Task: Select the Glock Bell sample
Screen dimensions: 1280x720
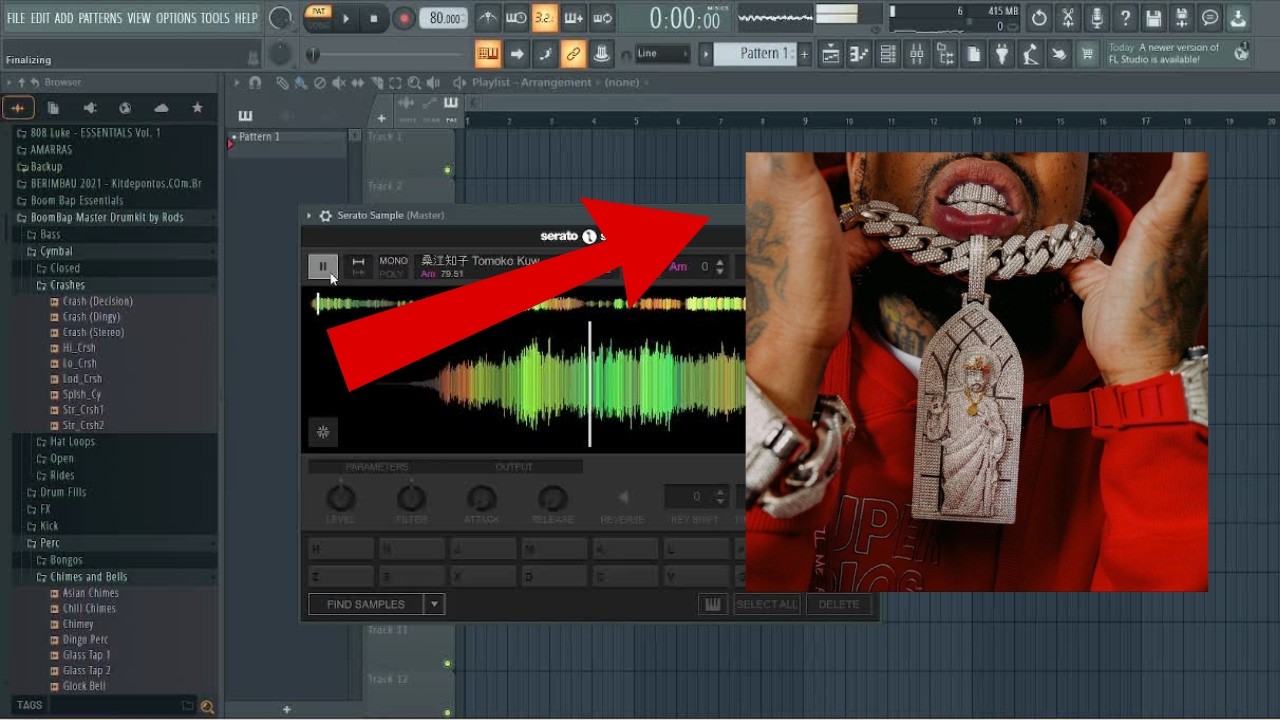Action: [x=83, y=686]
